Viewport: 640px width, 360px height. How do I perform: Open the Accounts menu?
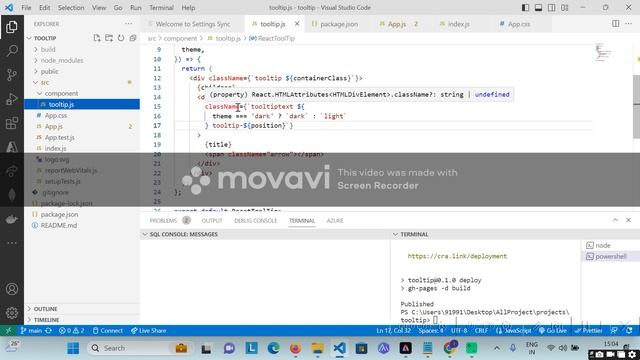point(12,289)
